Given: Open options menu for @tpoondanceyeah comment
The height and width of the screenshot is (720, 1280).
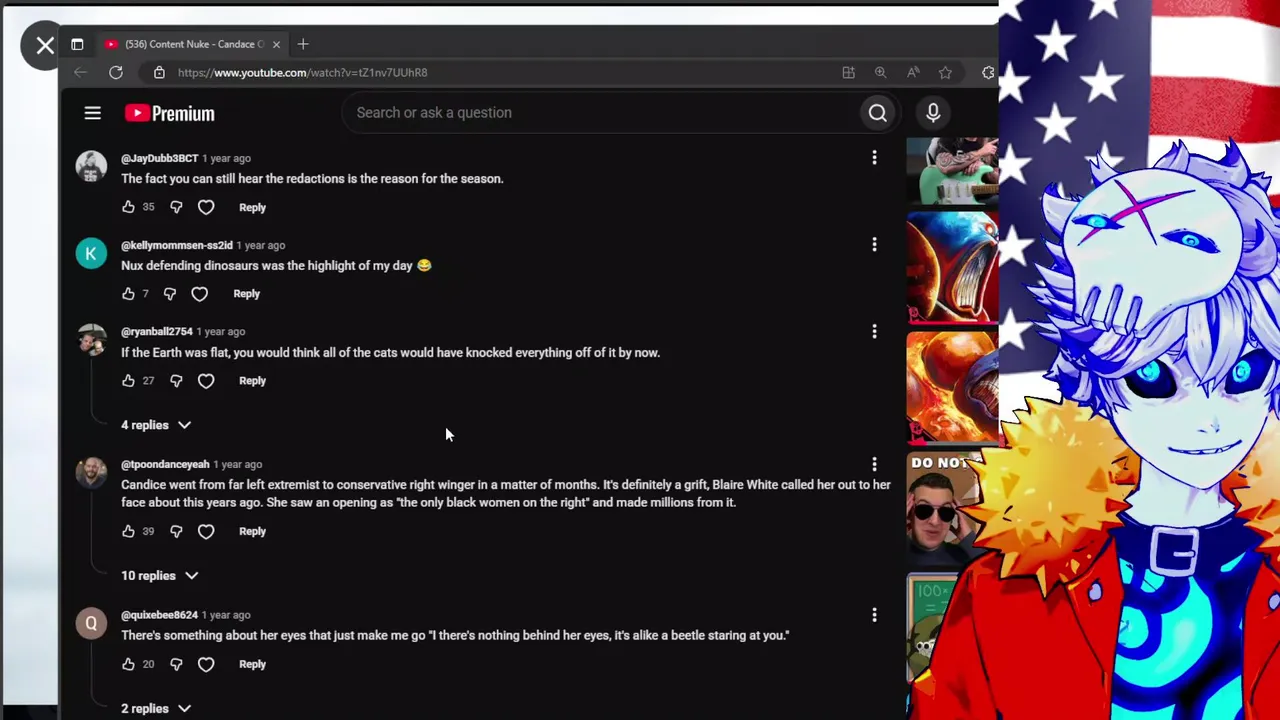Looking at the screenshot, I should [x=874, y=464].
